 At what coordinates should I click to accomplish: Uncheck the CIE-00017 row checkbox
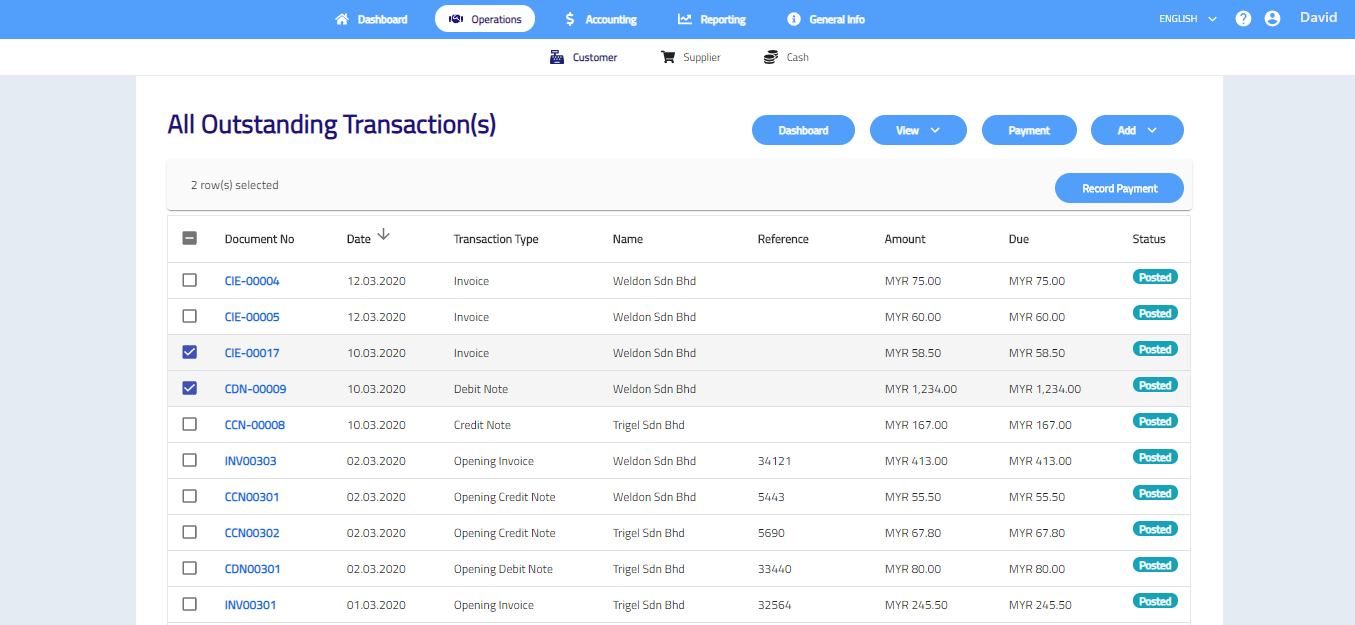pyautogui.click(x=190, y=352)
